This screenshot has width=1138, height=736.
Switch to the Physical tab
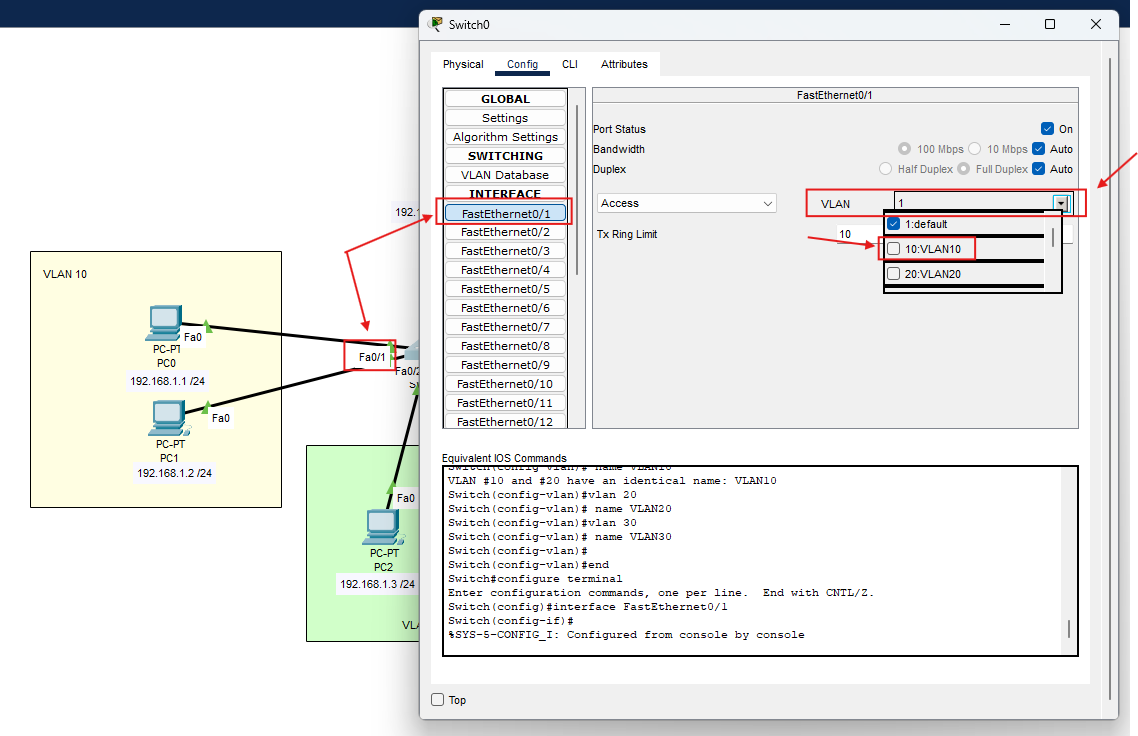pyautogui.click(x=463, y=64)
